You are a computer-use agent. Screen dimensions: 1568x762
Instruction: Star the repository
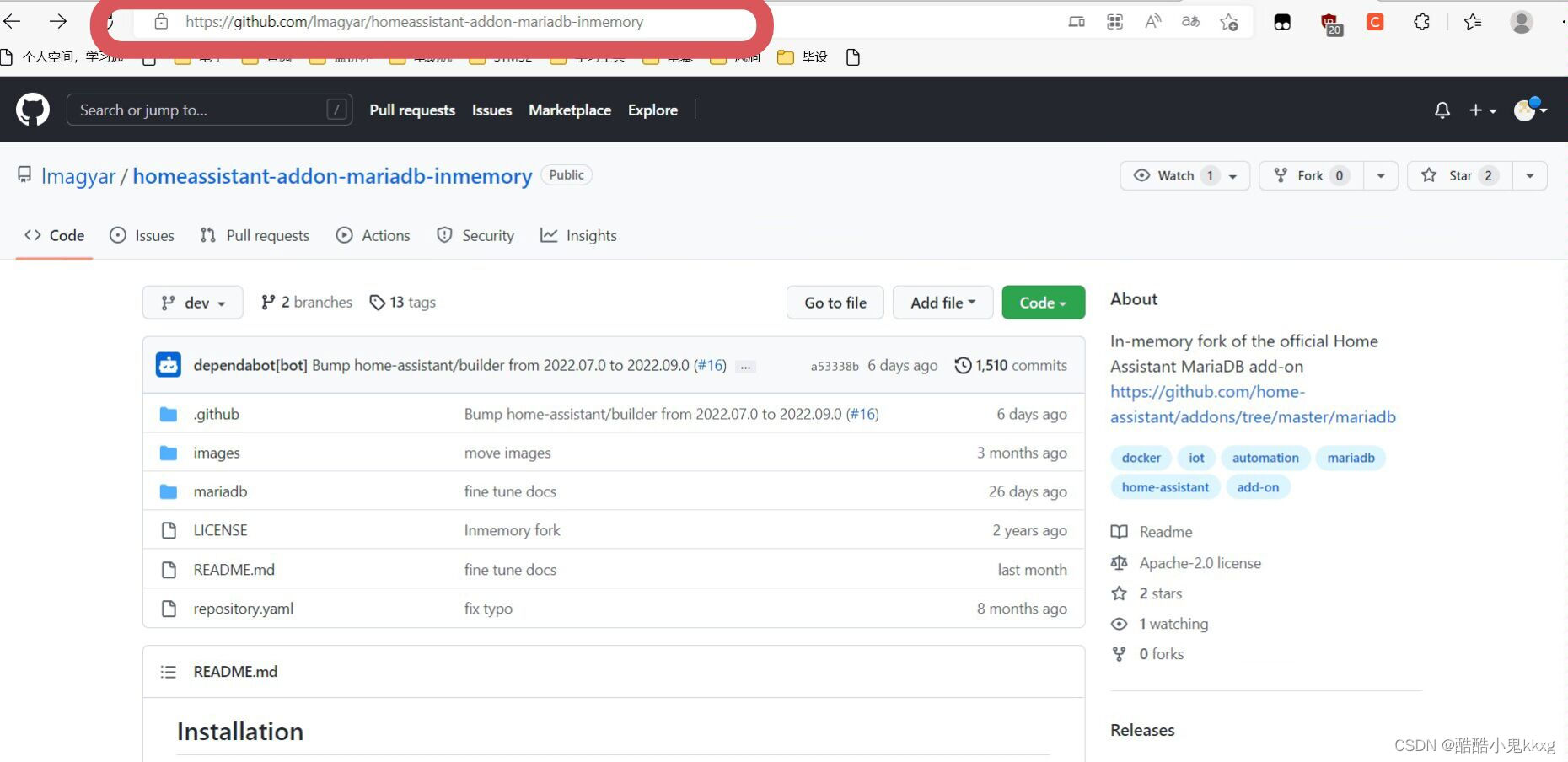(1460, 175)
